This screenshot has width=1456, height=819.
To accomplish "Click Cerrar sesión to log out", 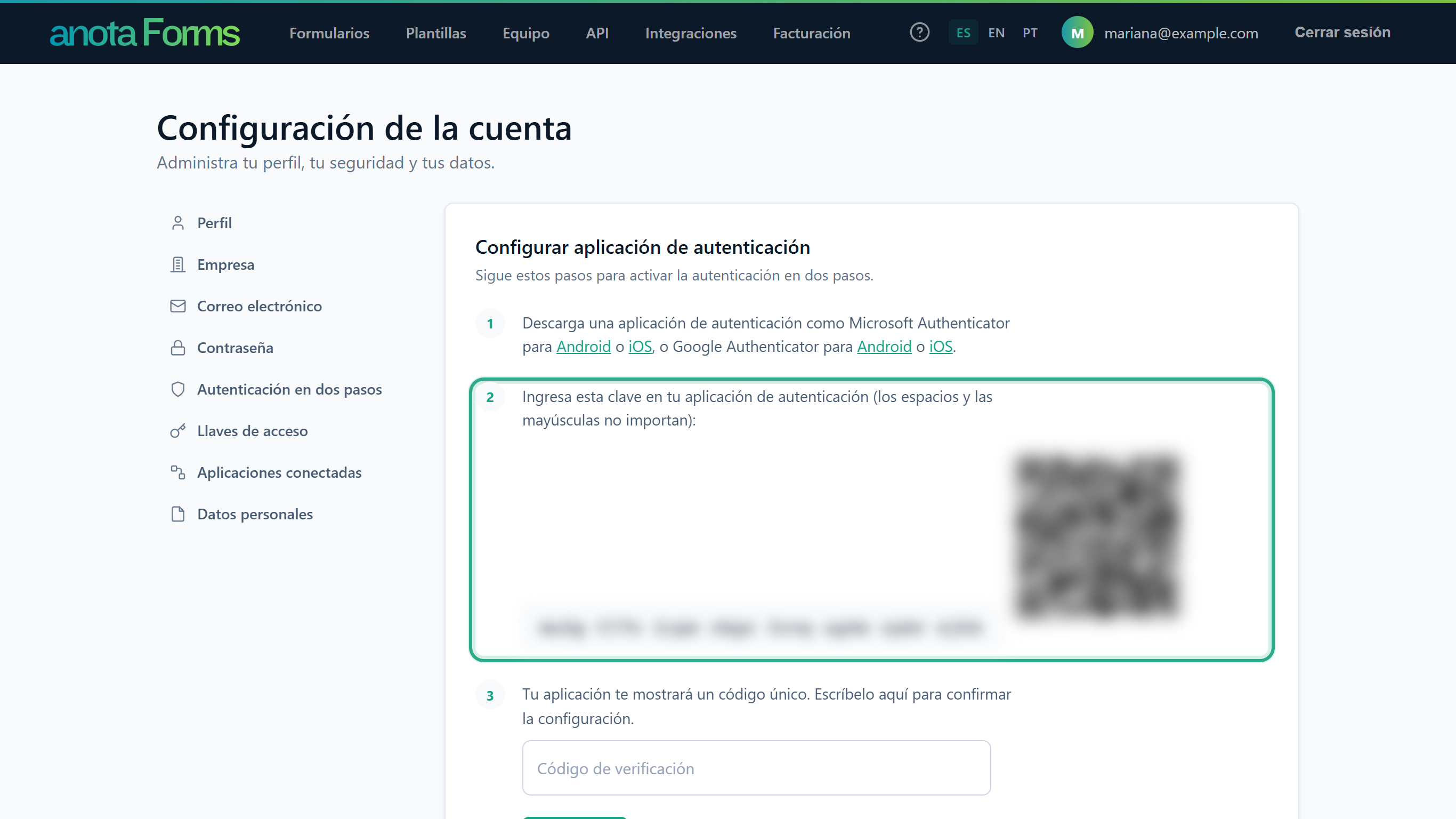I will click(1342, 32).
